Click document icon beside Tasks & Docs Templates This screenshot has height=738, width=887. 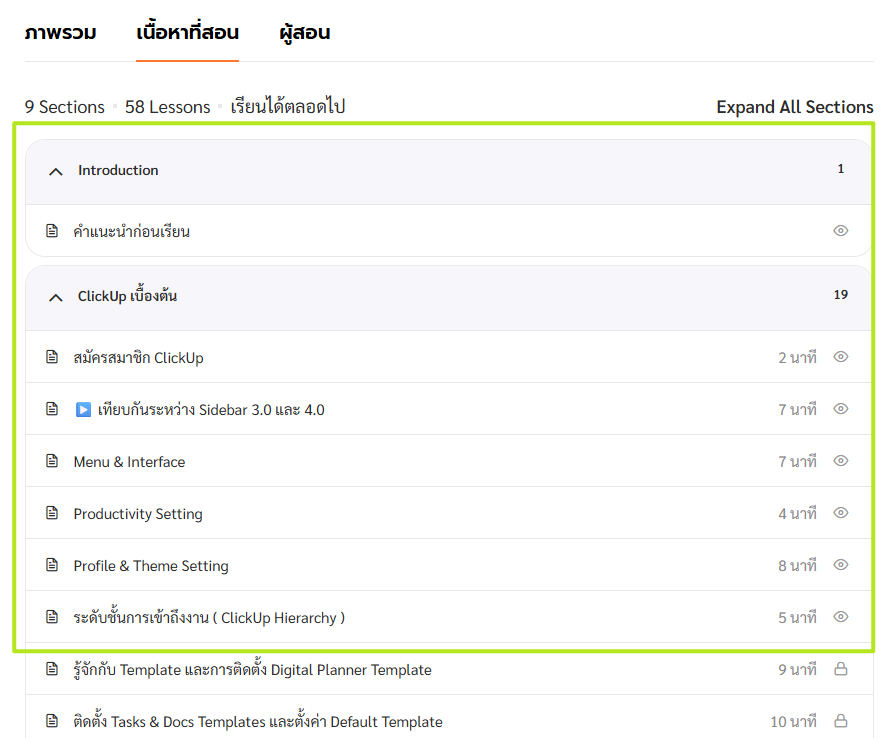click(52, 721)
